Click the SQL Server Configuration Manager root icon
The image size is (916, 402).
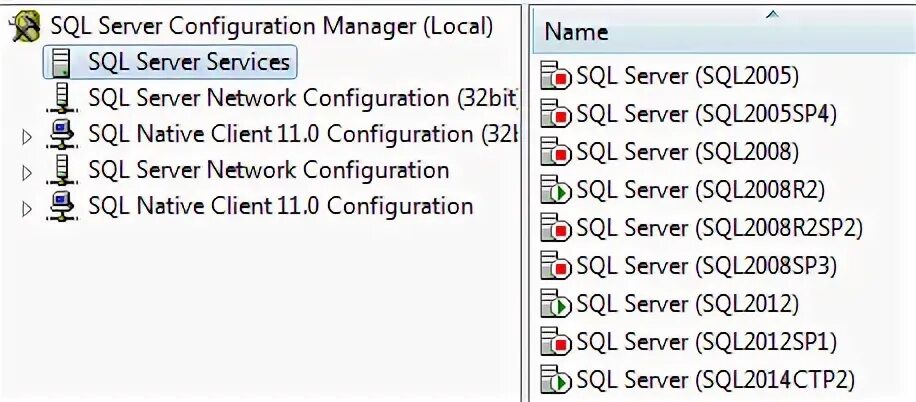(26, 26)
